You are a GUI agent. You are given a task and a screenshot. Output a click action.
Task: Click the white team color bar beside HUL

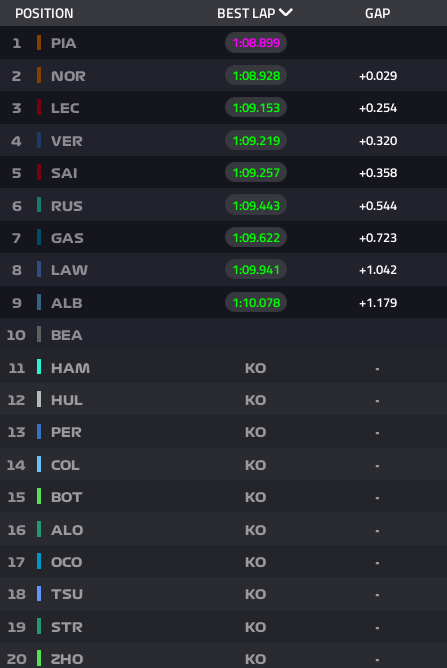pyautogui.click(x=39, y=400)
